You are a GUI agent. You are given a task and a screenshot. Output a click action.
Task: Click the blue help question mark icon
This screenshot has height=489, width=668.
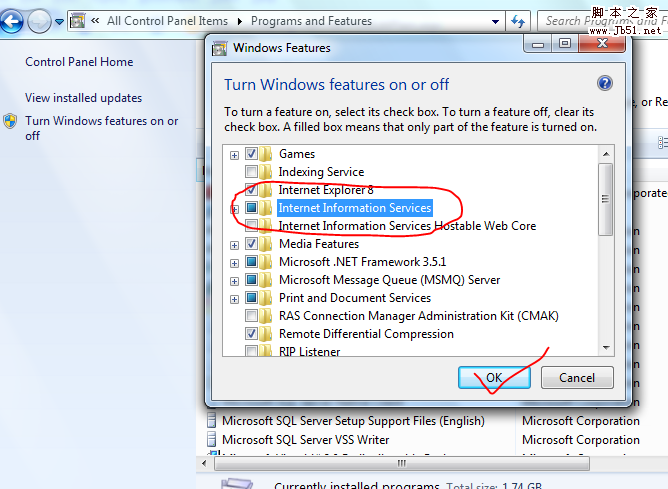[605, 83]
